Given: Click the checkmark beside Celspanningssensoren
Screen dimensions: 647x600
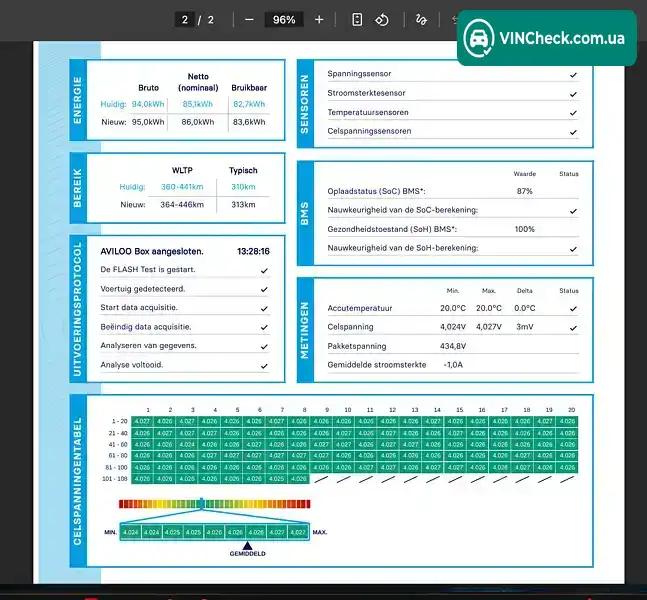Looking at the screenshot, I should pos(573,132).
